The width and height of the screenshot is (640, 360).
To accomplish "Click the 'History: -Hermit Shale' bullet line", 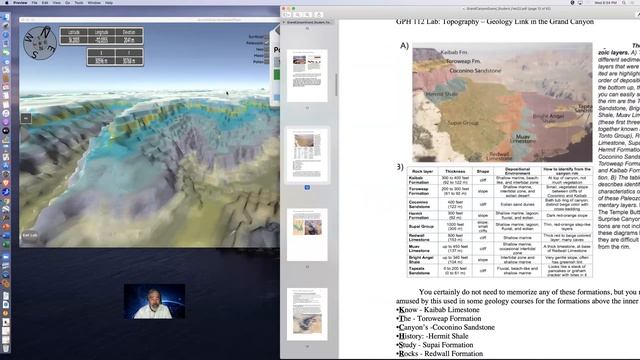I will pos(432,336).
